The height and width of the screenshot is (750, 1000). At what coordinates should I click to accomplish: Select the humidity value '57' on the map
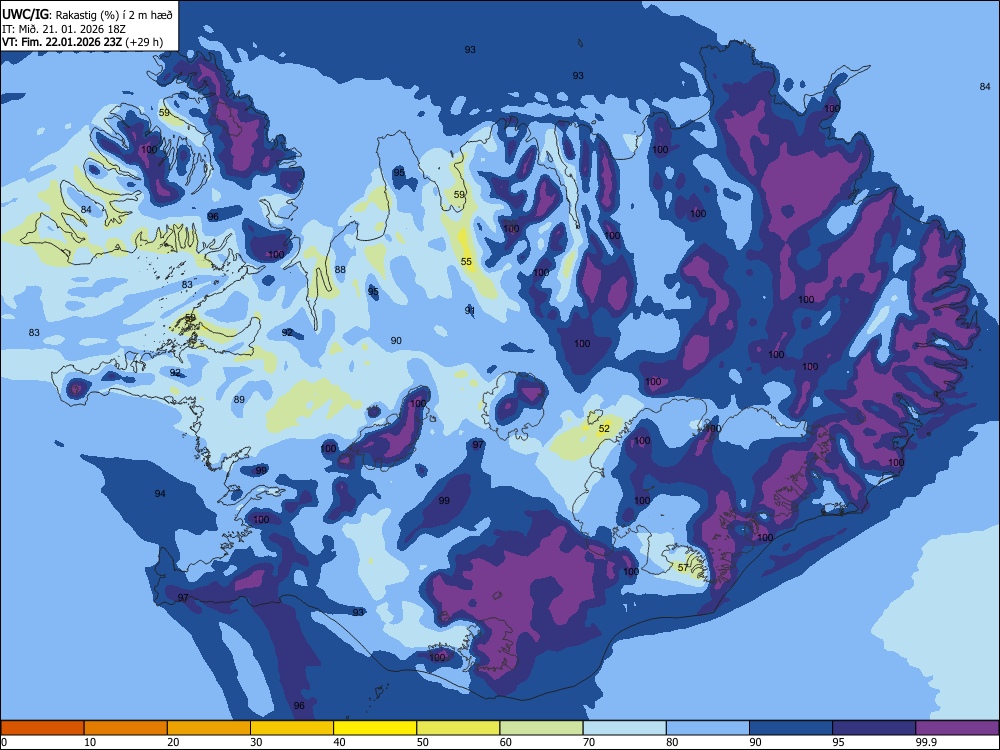click(x=683, y=568)
